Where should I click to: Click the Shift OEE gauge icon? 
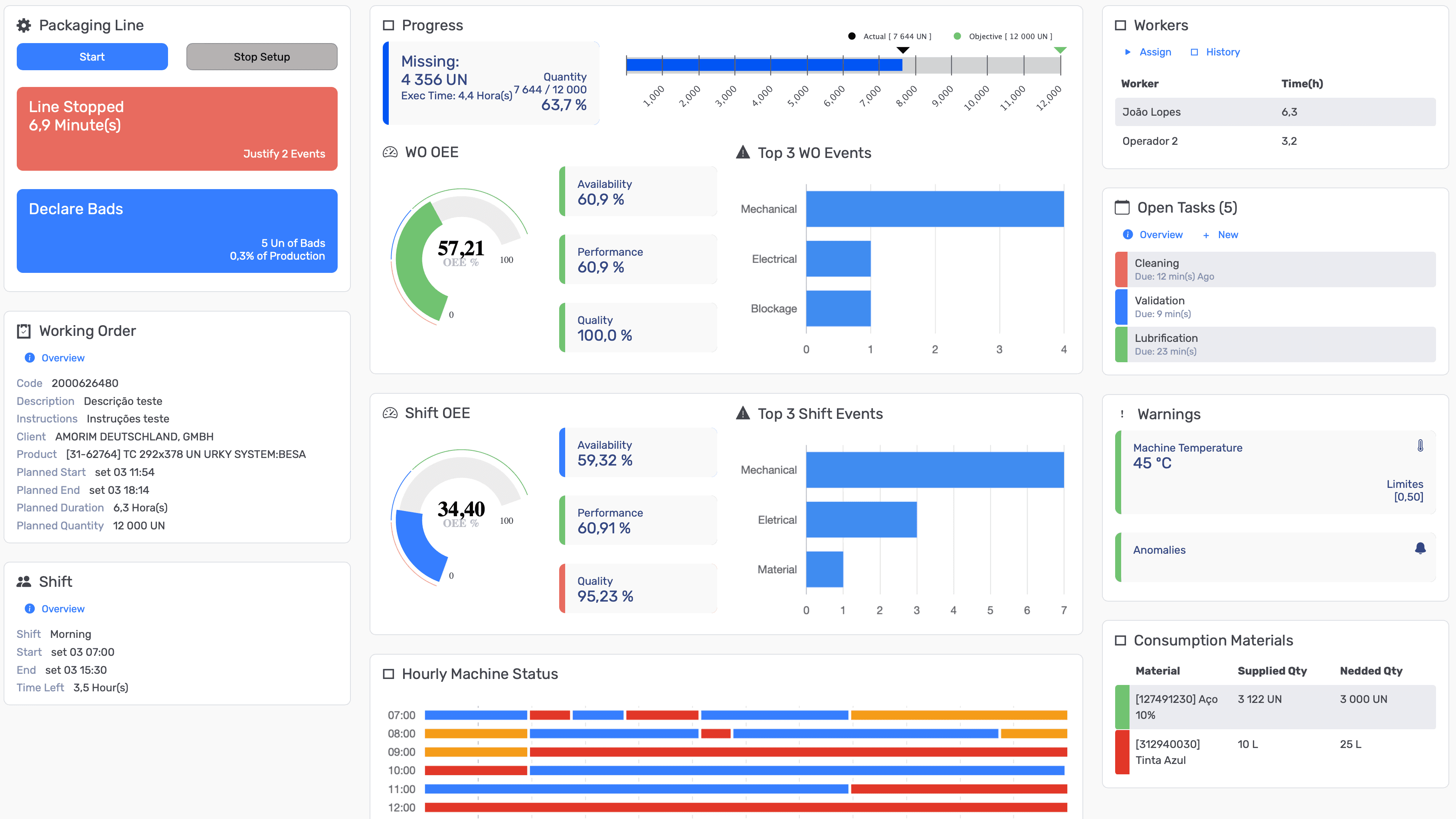(390, 413)
